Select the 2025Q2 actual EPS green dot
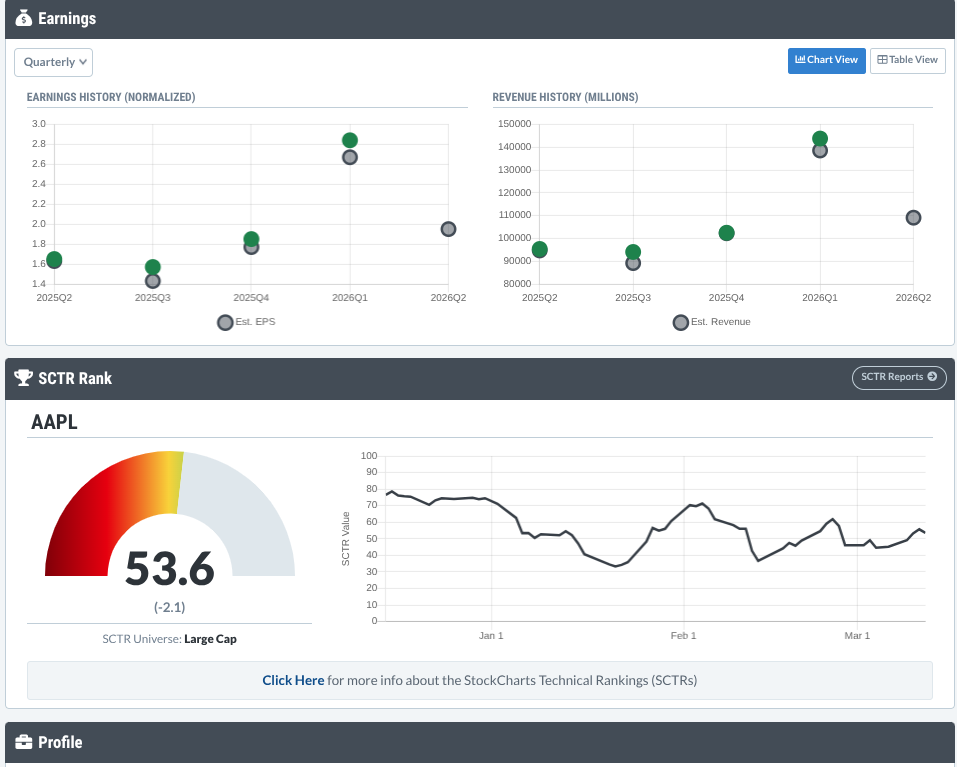This screenshot has width=957, height=767. point(54,259)
